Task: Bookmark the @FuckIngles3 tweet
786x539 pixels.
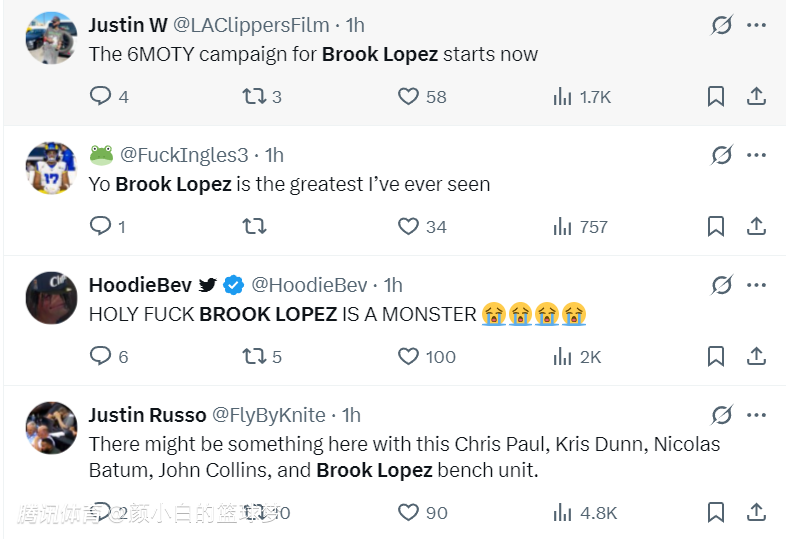Action: coord(716,226)
